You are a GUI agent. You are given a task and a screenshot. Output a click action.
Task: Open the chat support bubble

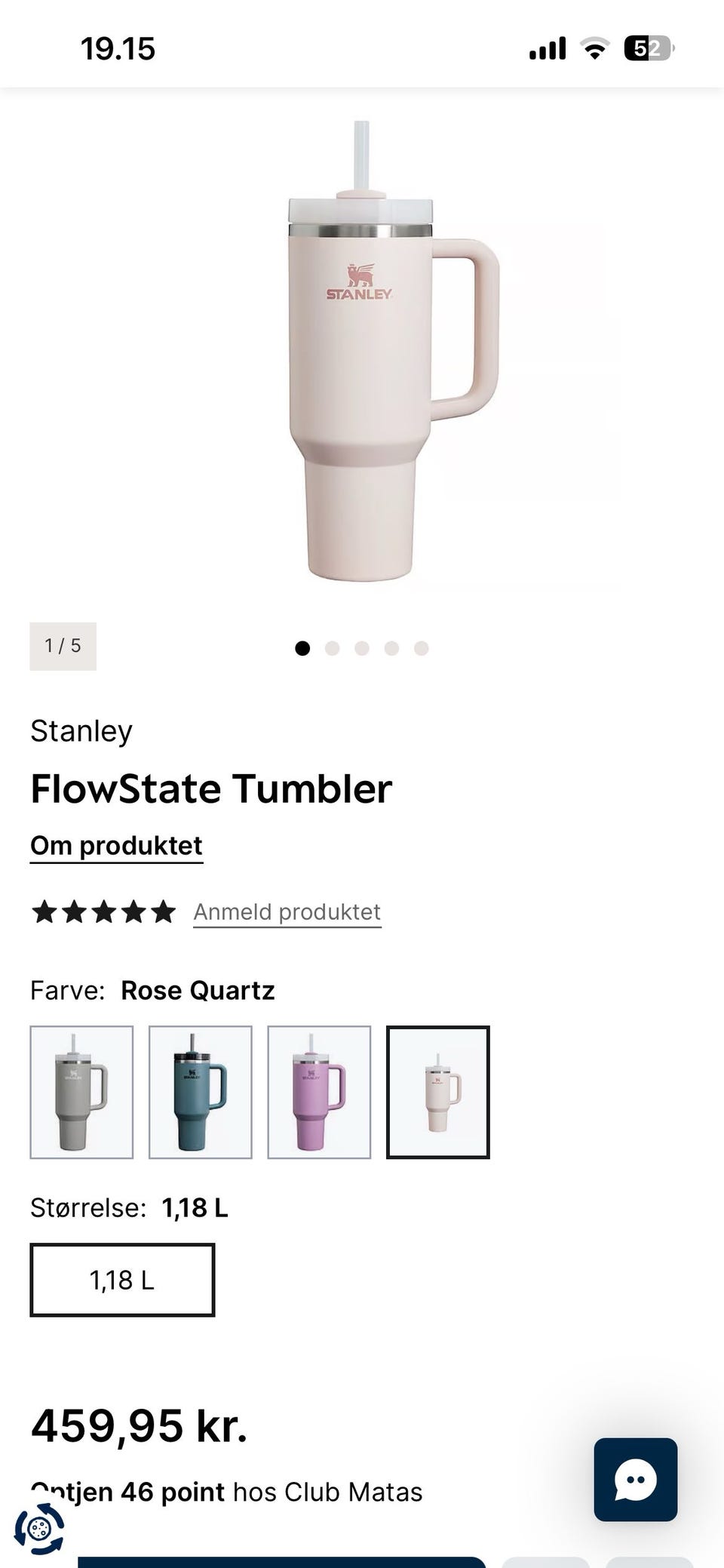pos(635,1479)
